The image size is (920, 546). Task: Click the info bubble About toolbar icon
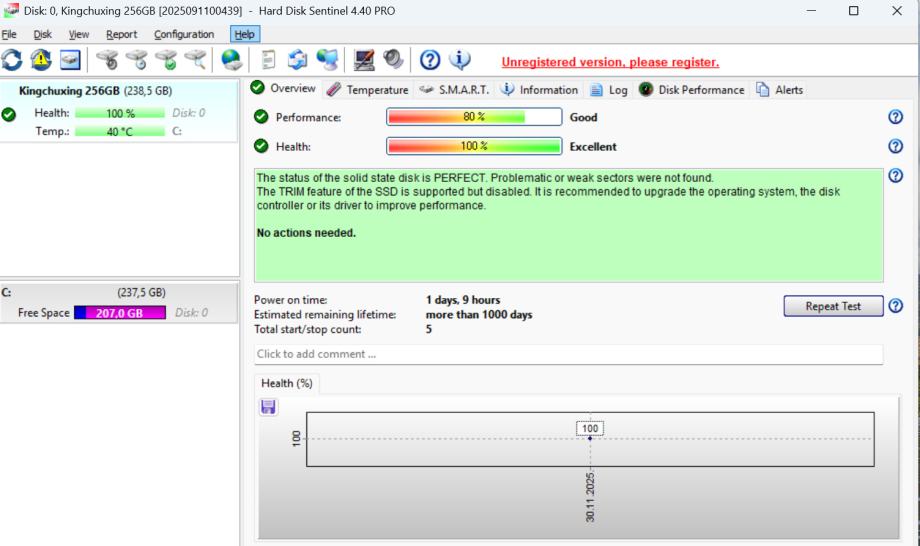point(459,60)
